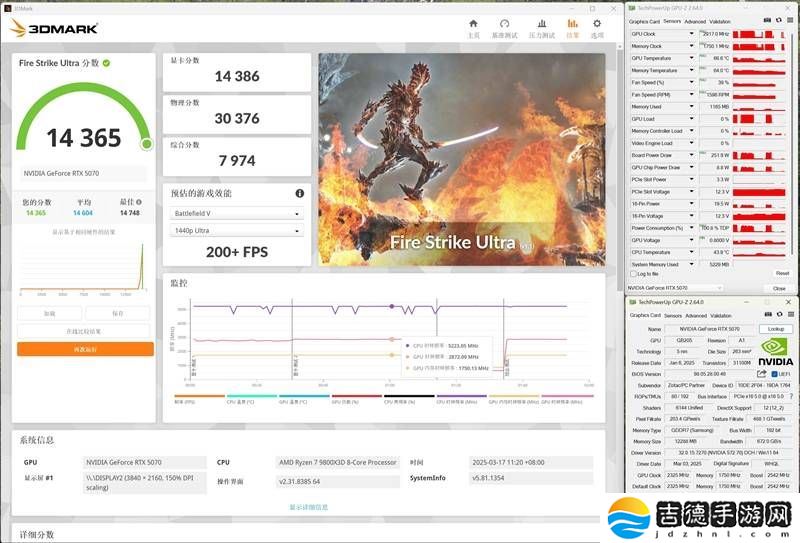Click the compare results online button
This screenshot has height=543, width=800.
[x=84, y=331]
